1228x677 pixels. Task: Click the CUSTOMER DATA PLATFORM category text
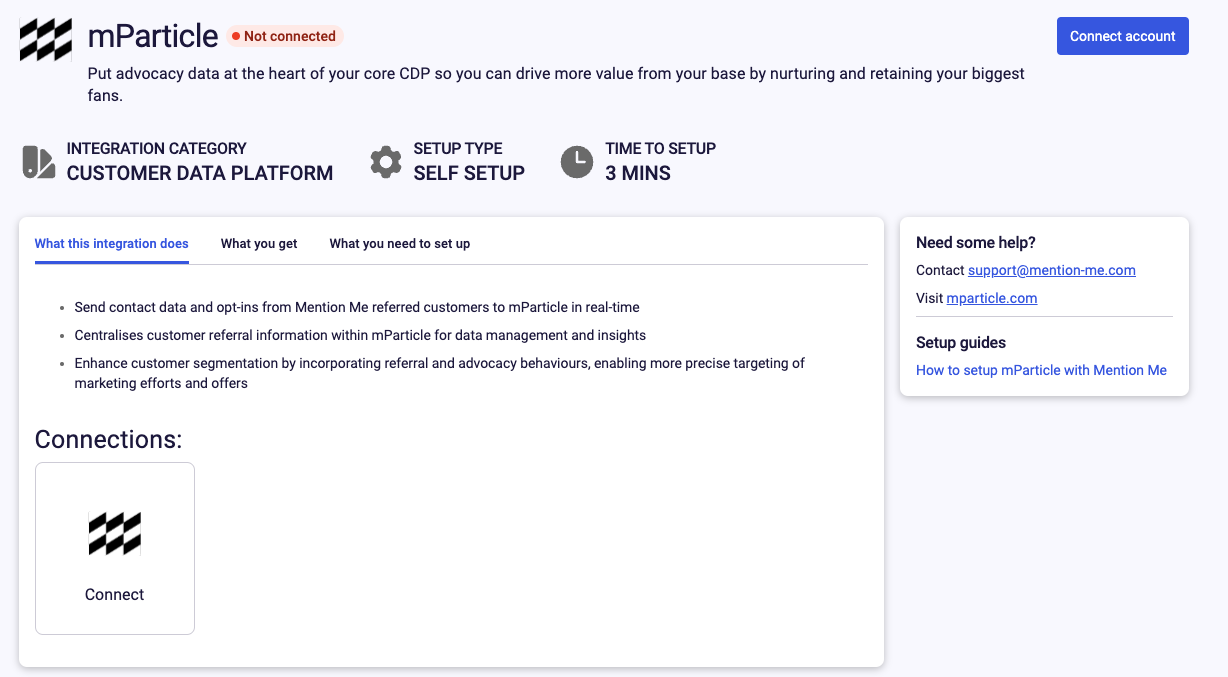click(200, 173)
